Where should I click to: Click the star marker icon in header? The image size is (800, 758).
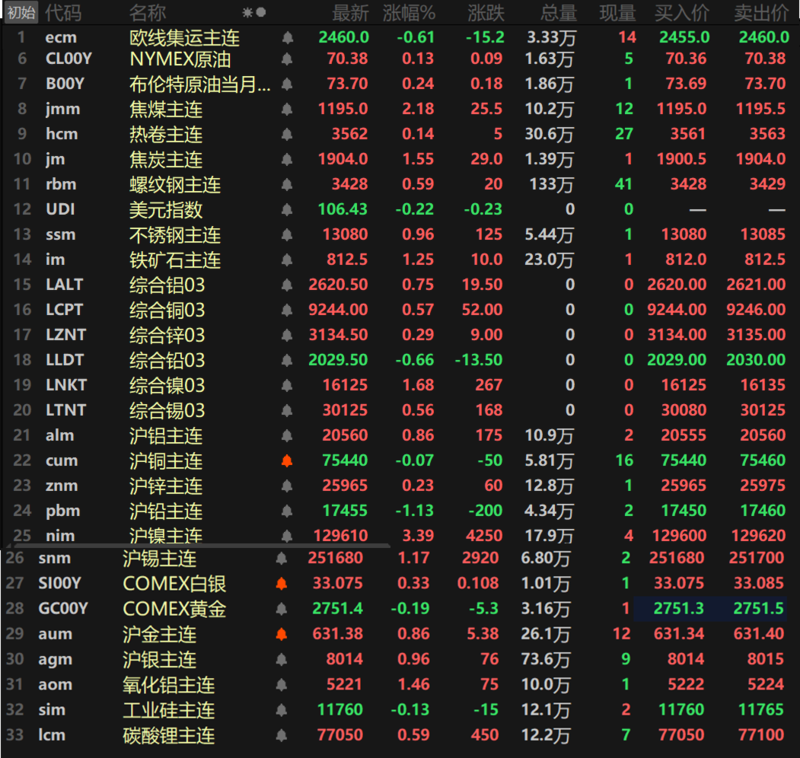pyautogui.click(x=247, y=12)
